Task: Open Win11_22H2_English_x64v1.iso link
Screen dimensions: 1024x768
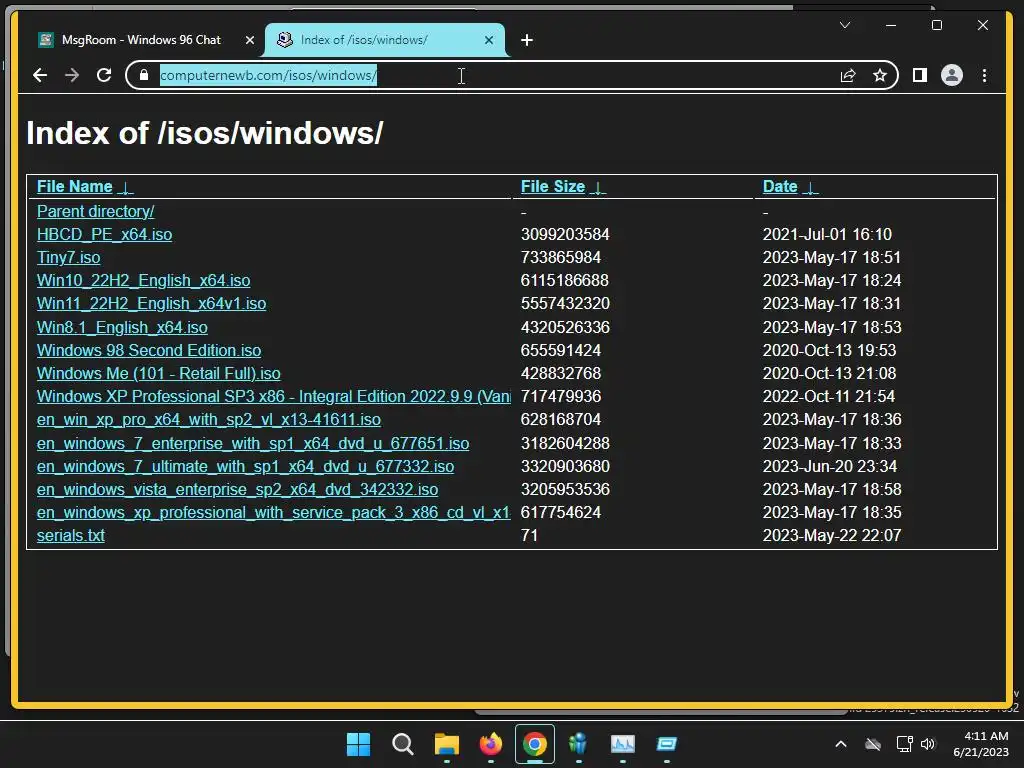Action: coord(152,304)
